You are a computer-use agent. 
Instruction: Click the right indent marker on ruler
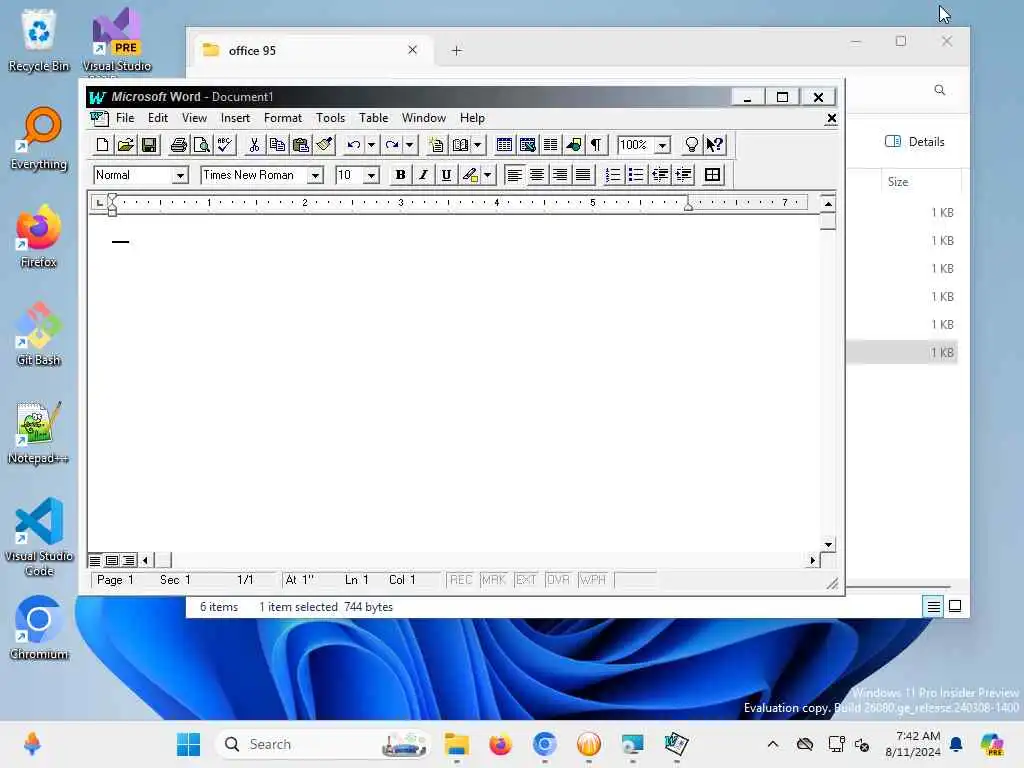tap(688, 206)
